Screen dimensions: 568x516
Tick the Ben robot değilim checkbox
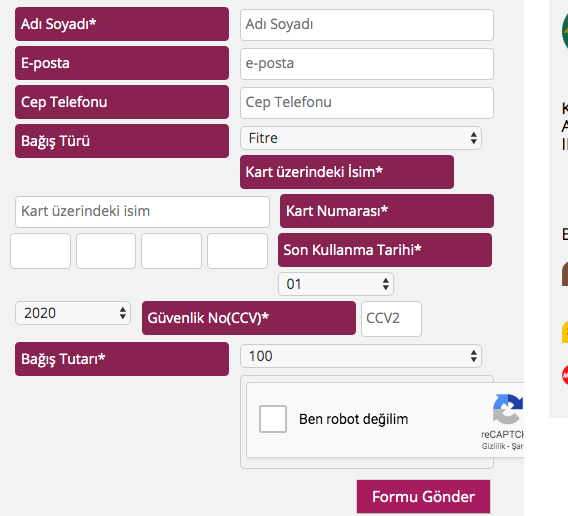point(273,419)
